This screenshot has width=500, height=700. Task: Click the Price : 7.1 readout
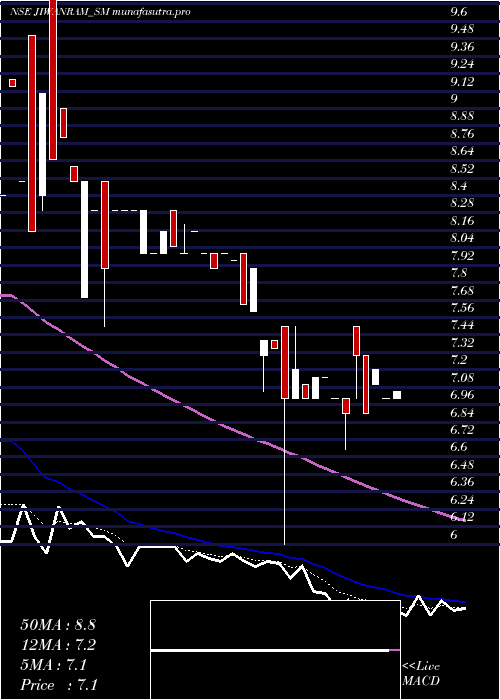[59, 685]
